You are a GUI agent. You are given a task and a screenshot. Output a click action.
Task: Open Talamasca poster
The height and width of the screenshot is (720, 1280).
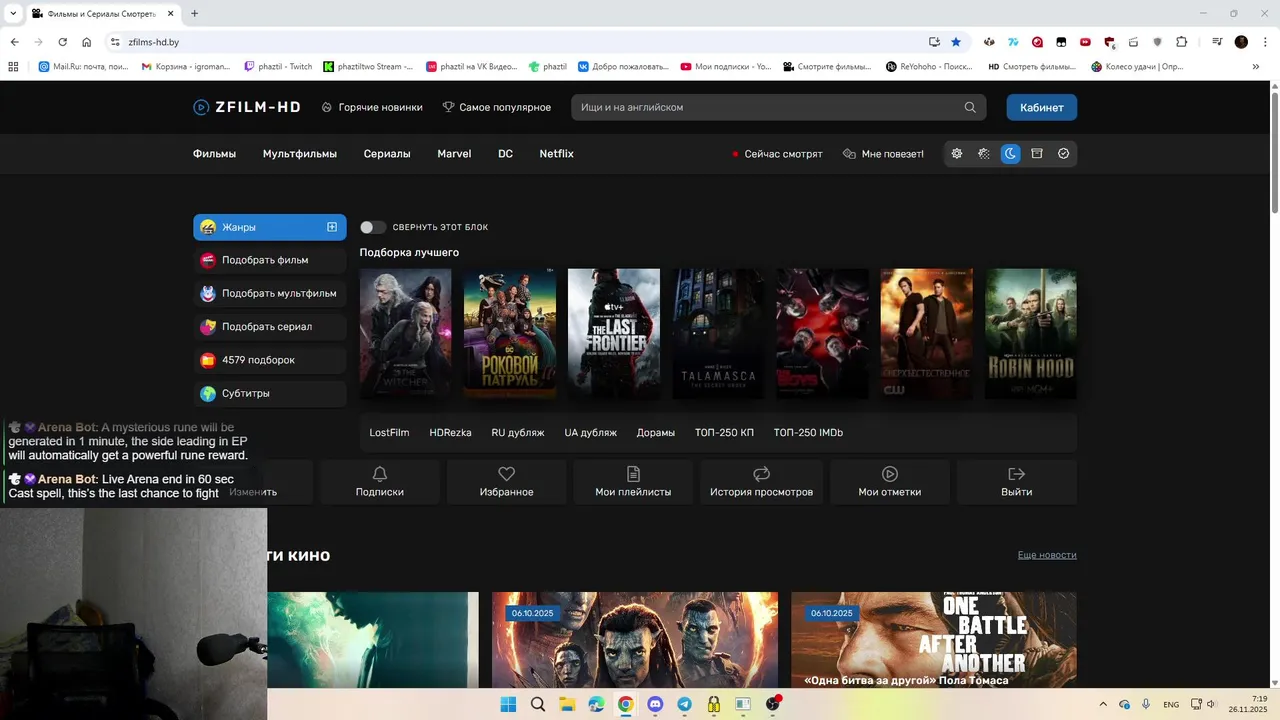tap(718, 334)
